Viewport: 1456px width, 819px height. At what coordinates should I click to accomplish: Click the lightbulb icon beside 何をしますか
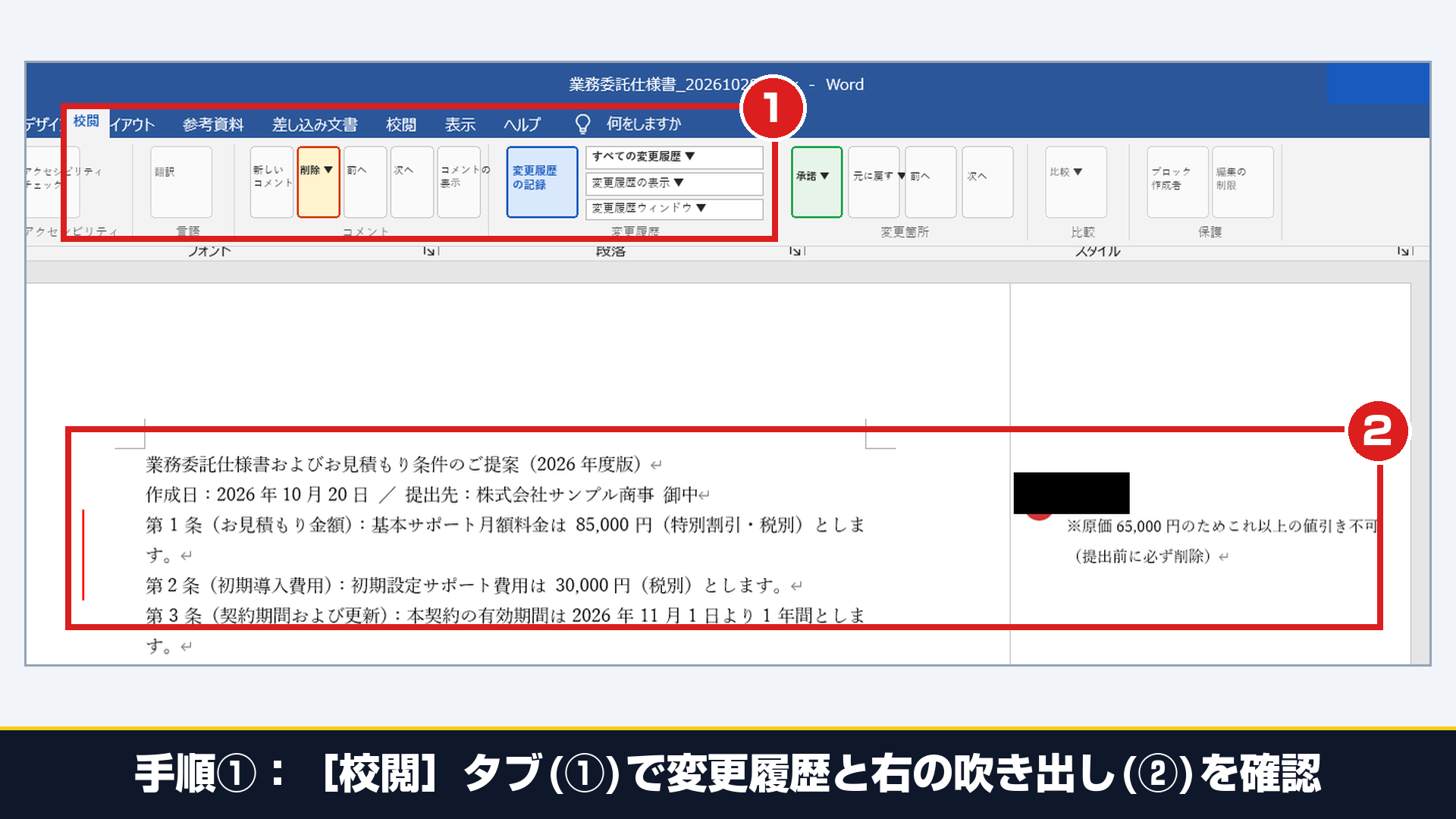(x=582, y=124)
